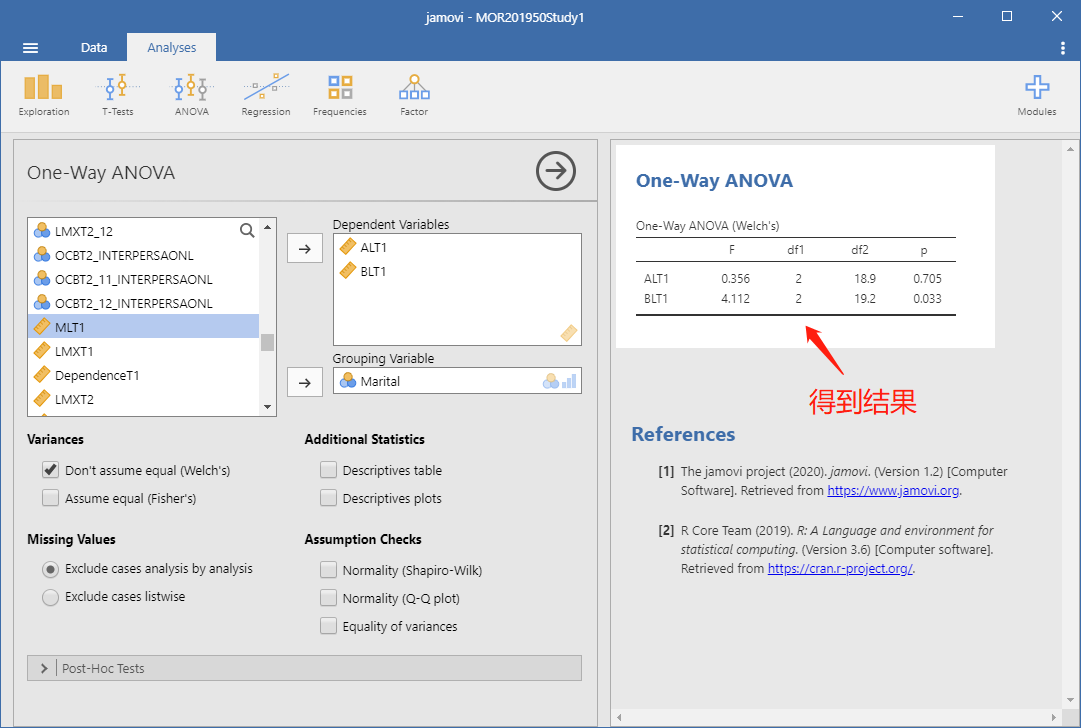
Task: Click the variable list search icon
Action: pyautogui.click(x=247, y=230)
